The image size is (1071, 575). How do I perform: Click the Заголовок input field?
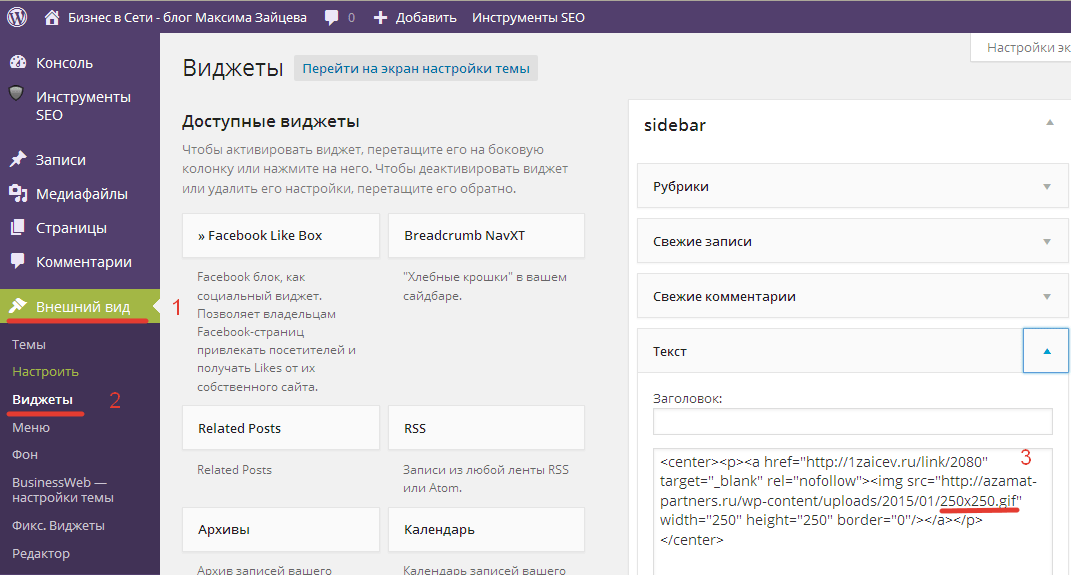(x=852, y=421)
